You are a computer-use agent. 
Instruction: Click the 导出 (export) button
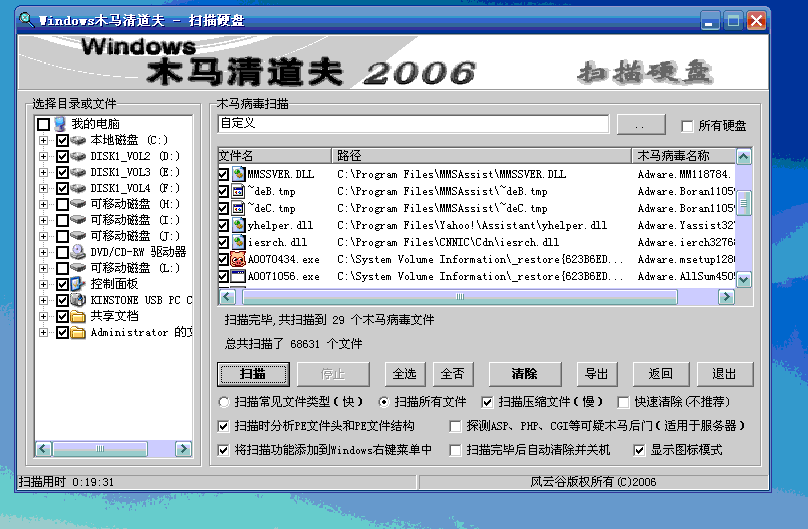(597, 374)
